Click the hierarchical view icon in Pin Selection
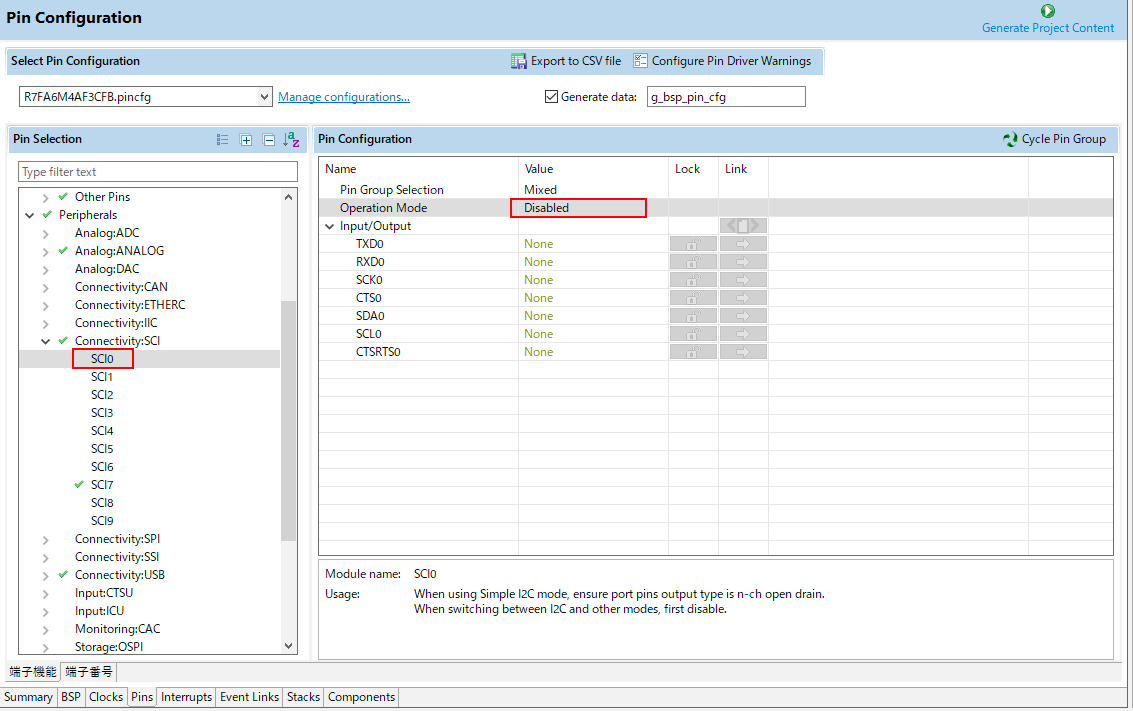1133x711 pixels. point(223,140)
